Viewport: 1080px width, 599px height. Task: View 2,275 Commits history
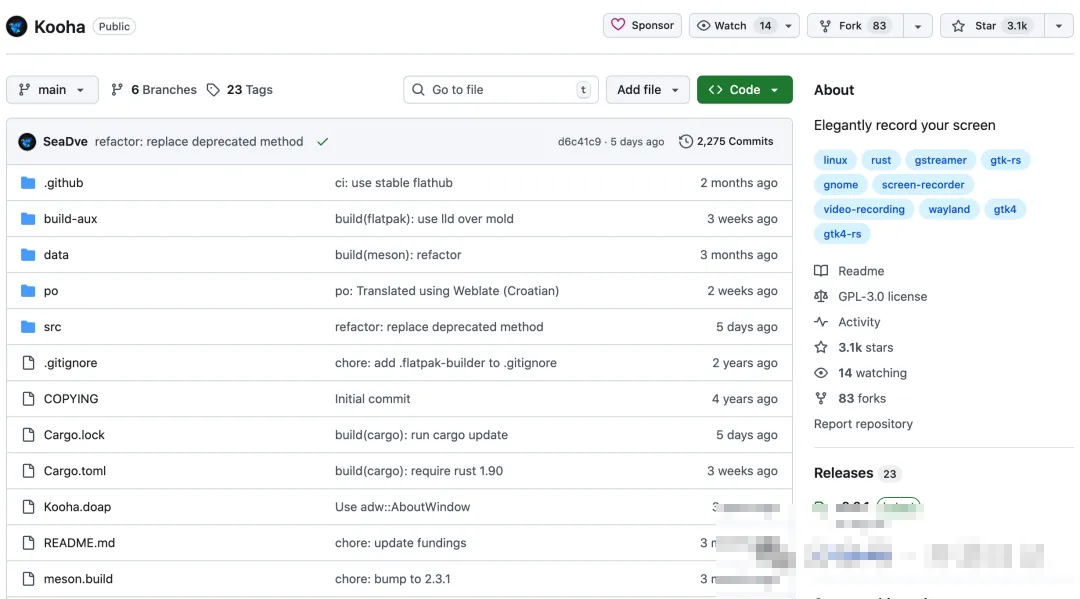click(726, 141)
